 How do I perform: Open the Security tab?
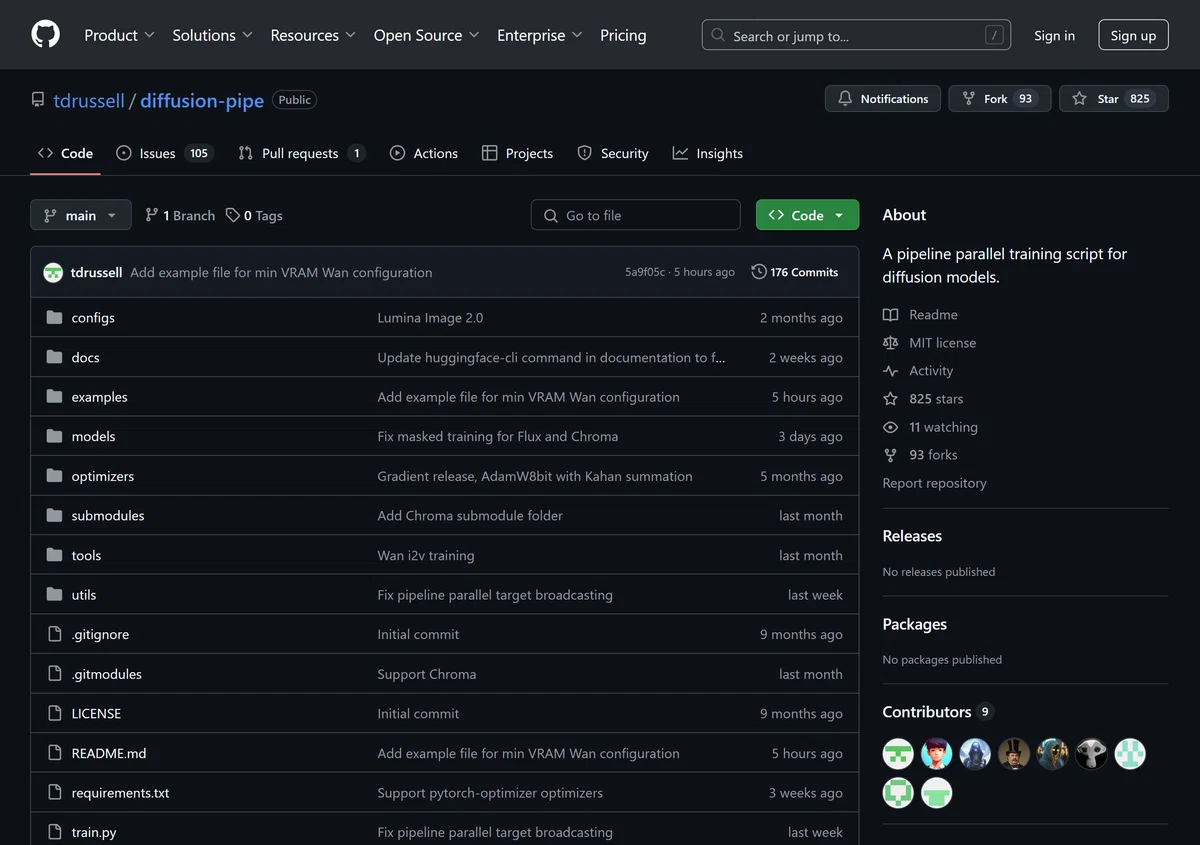[613, 153]
